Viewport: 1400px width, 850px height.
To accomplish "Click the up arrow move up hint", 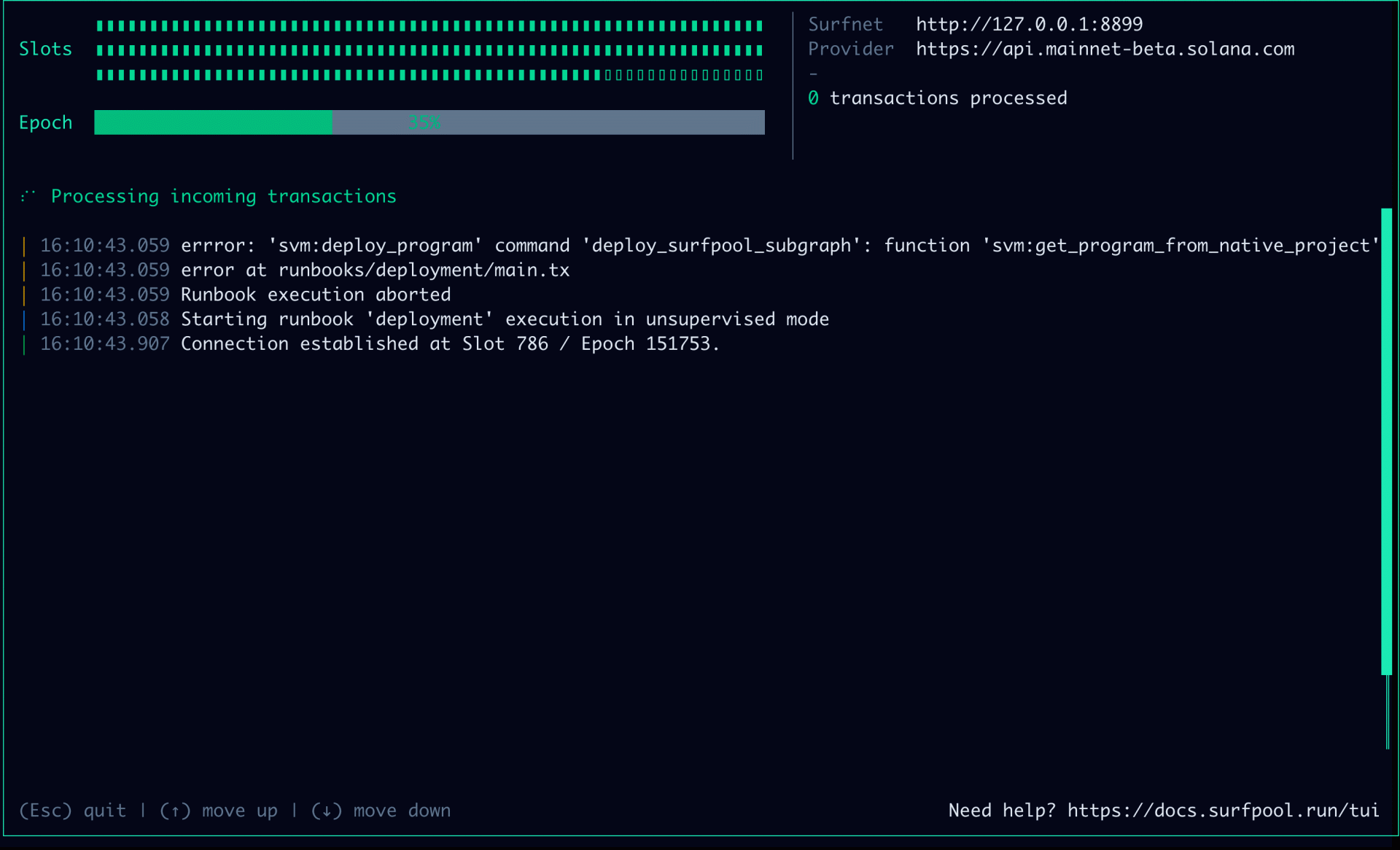I will tap(218, 811).
